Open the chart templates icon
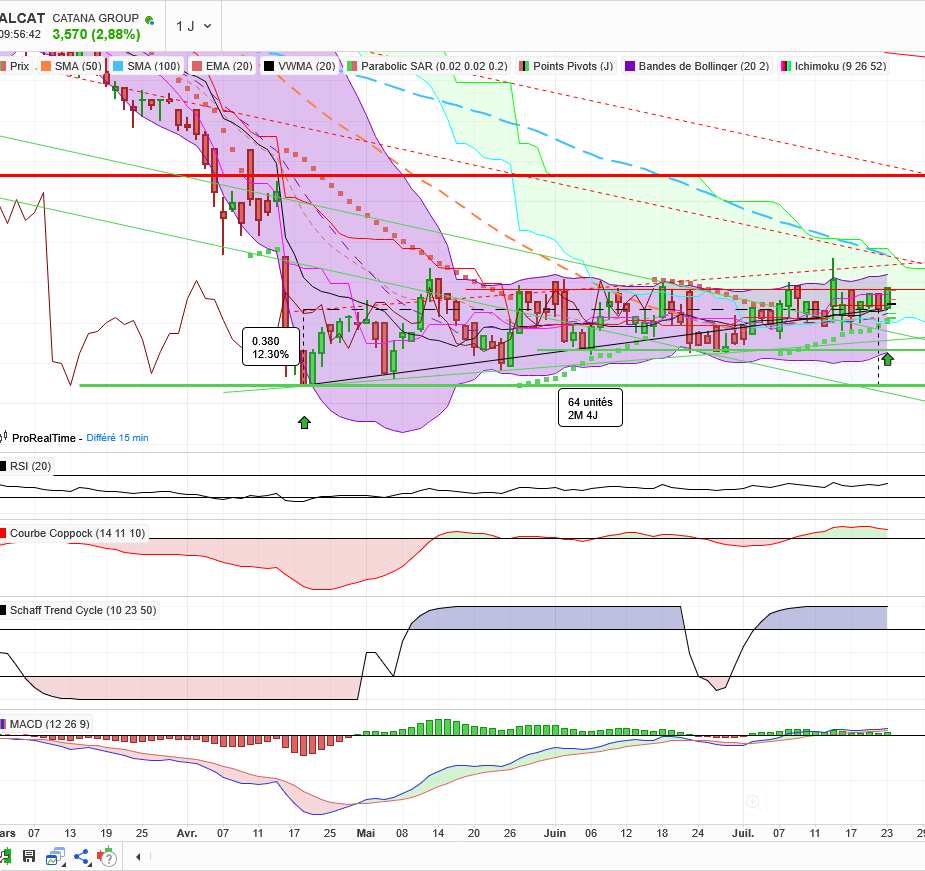This screenshot has height=871, width=925. pos(55,856)
